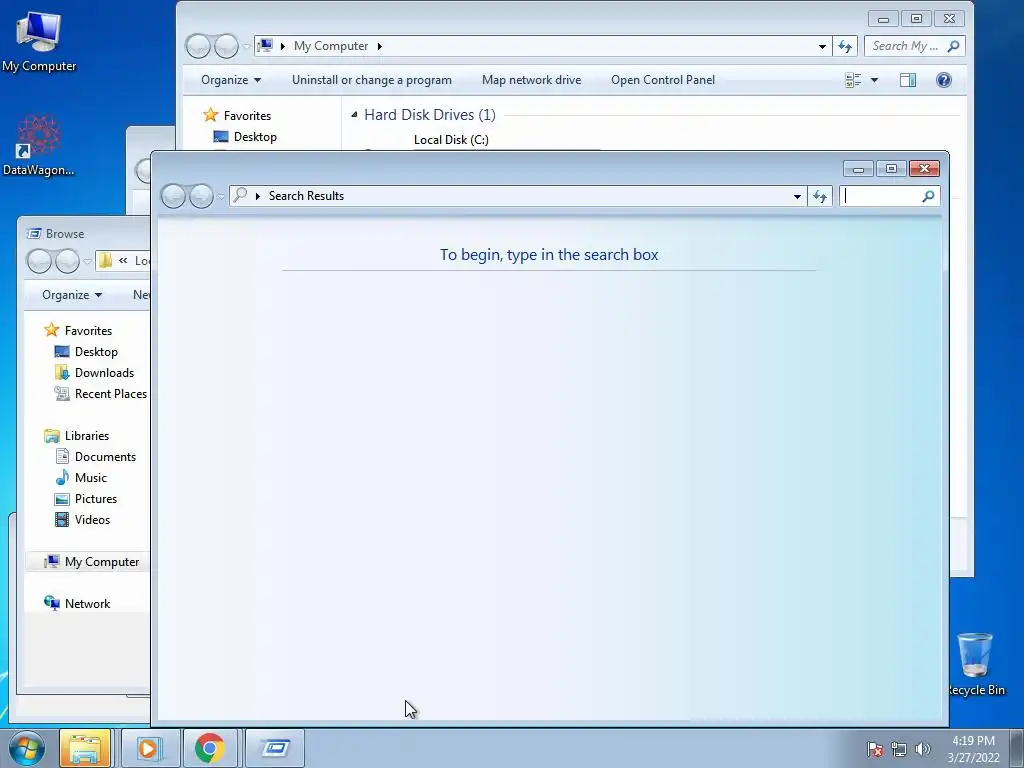Select Recent Places in the Browse dialog
The height and width of the screenshot is (768, 1024).
(101, 394)
